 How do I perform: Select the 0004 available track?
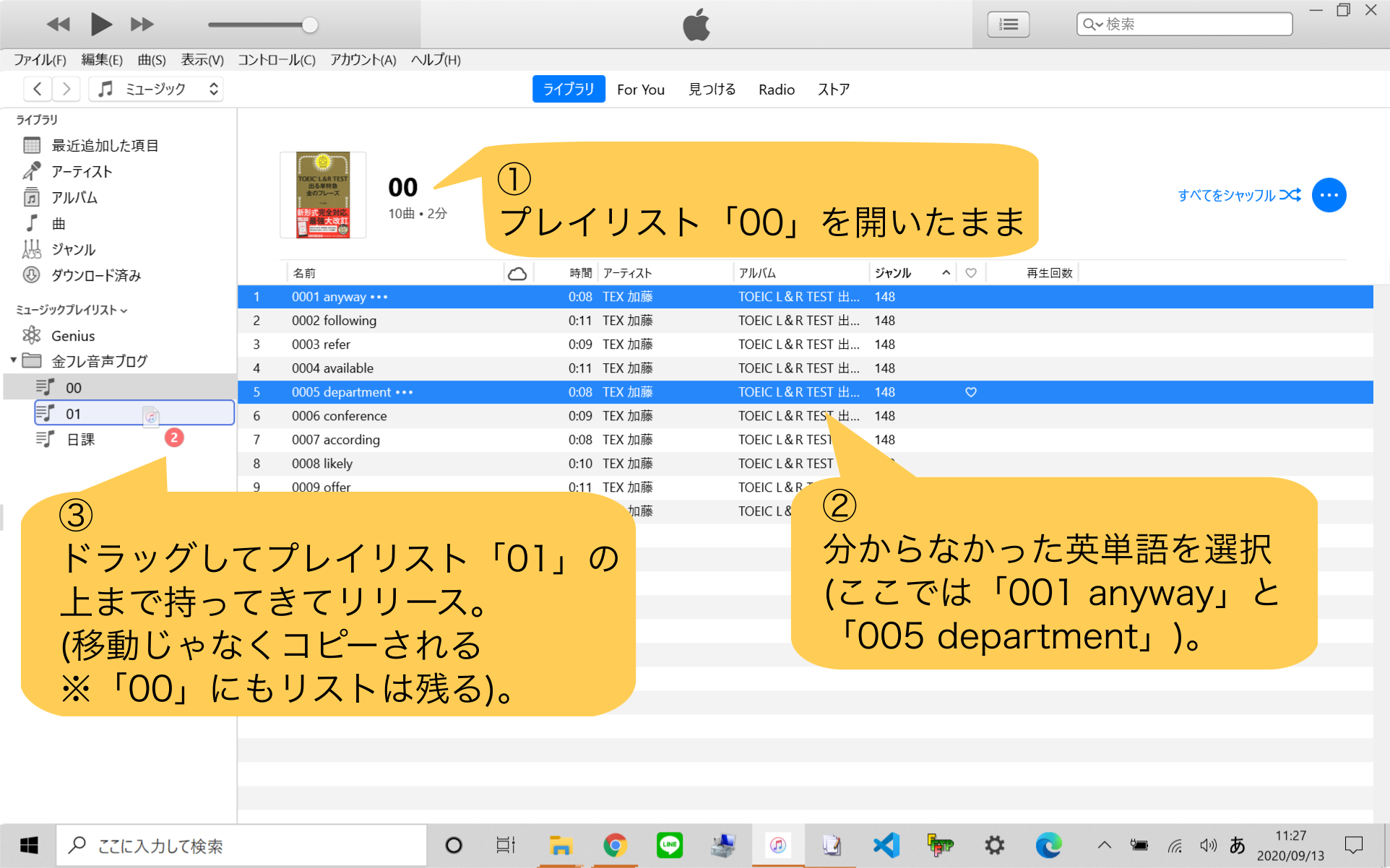(806, 368)
